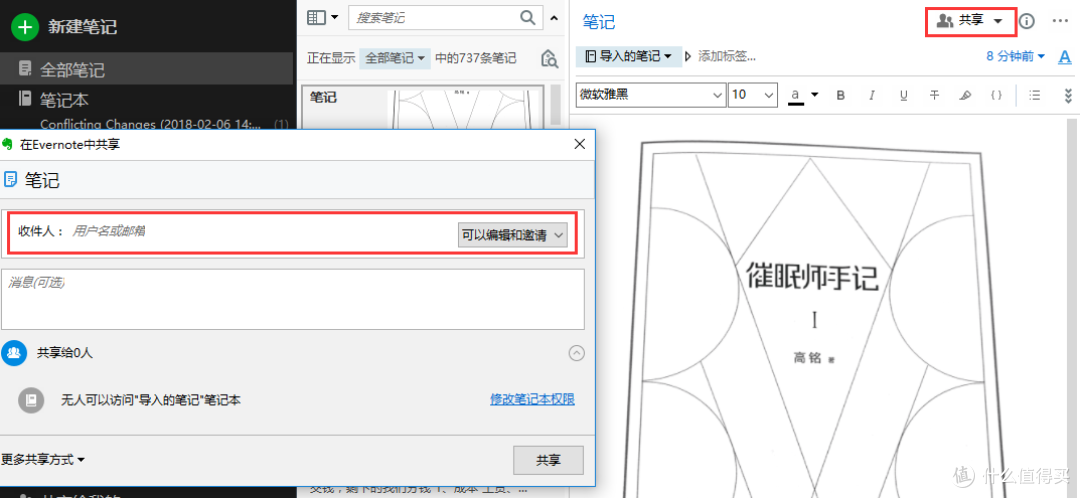Viewport: 1080px width, 498px height.
Task: Click the green new note plus icon
Action: pyautogui.click(x=25, y=27)
